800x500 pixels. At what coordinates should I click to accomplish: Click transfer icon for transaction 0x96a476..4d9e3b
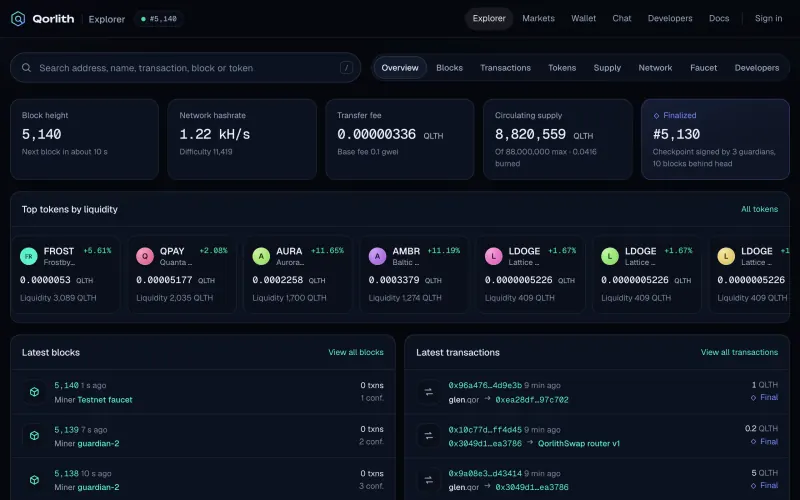(429, 392)
